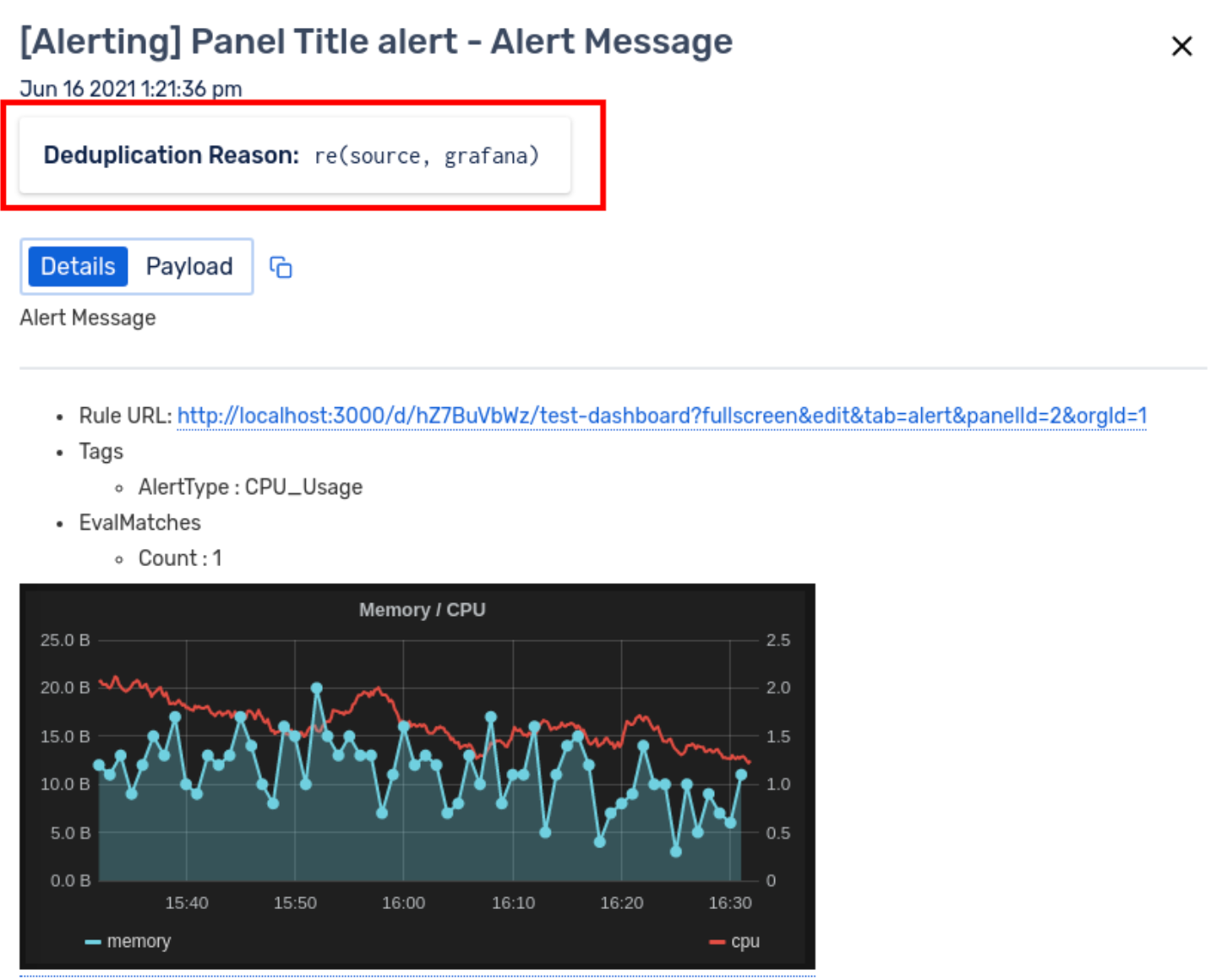Viewport: 1222px width, 980px height.
Task: Click the cpu legend color marker
Action: point(717,941)
